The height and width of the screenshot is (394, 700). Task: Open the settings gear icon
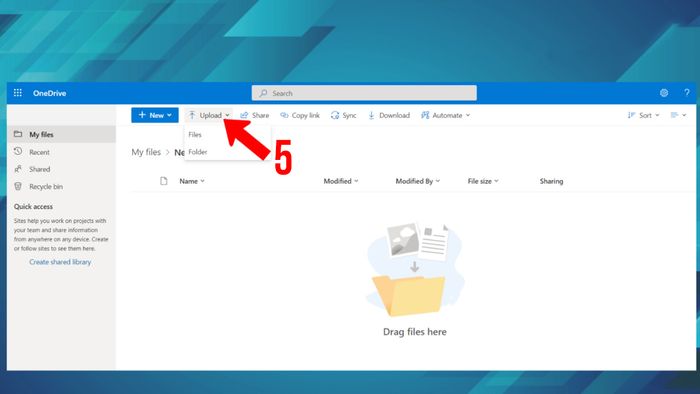click(x=664, y=93)
